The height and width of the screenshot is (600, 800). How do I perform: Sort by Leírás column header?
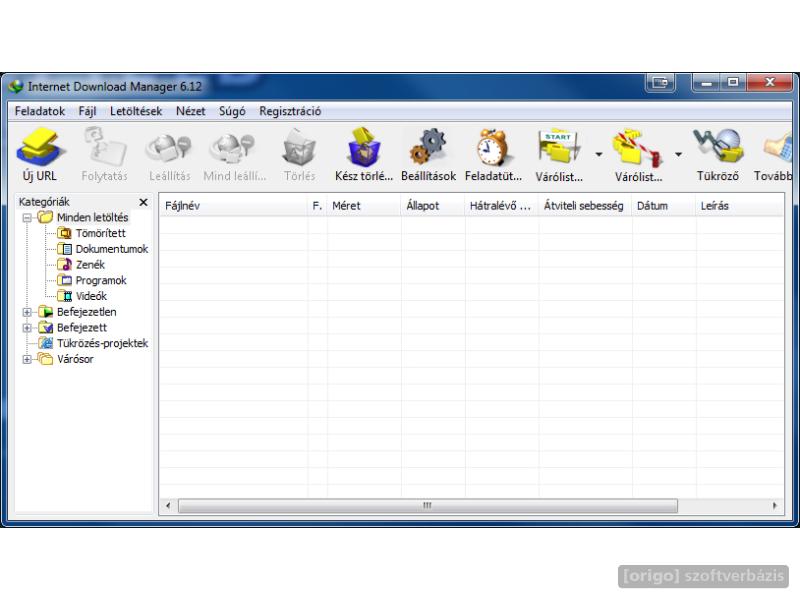pos(740,206)
